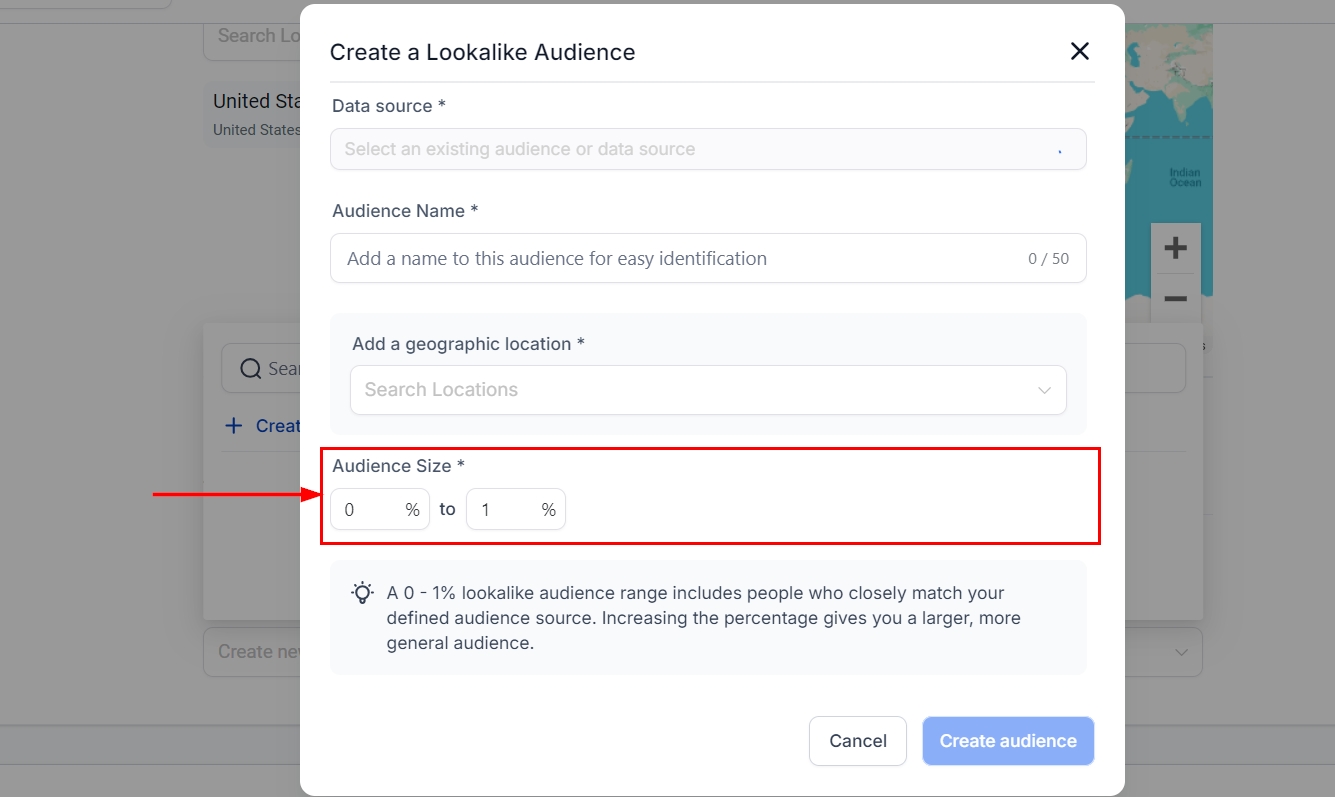Viewport: 1335px width, 797px height.
Task: Click the loading indicator in Data source field
Action: click(1059, 150)
